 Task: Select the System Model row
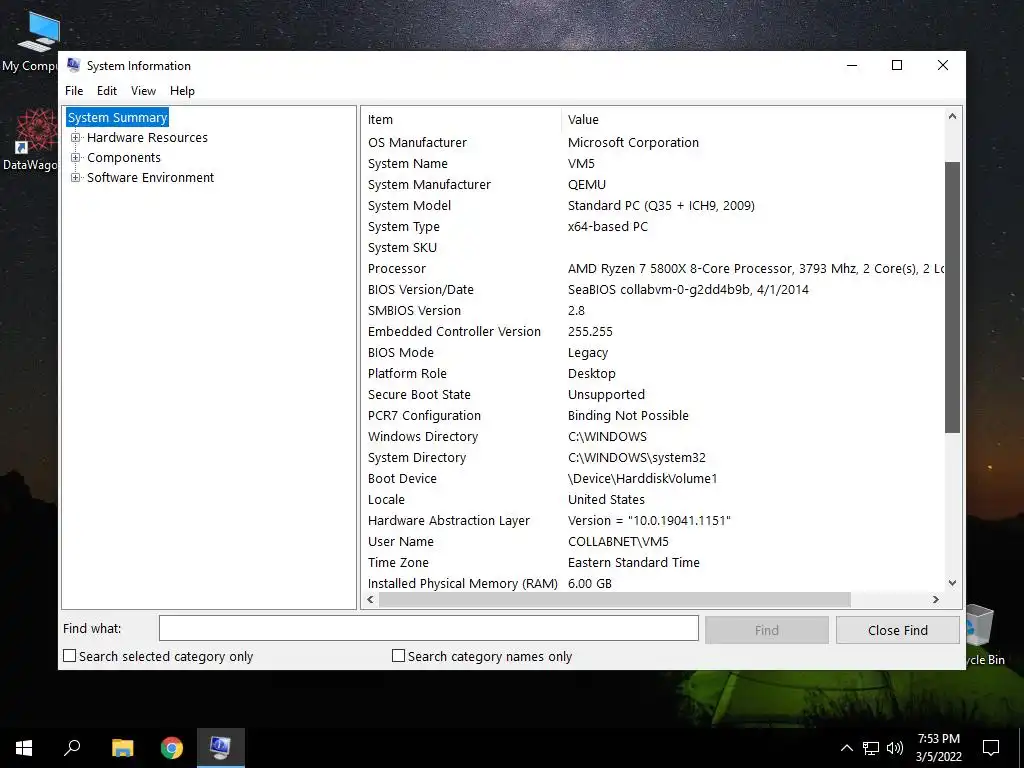(x=654, y=205)
